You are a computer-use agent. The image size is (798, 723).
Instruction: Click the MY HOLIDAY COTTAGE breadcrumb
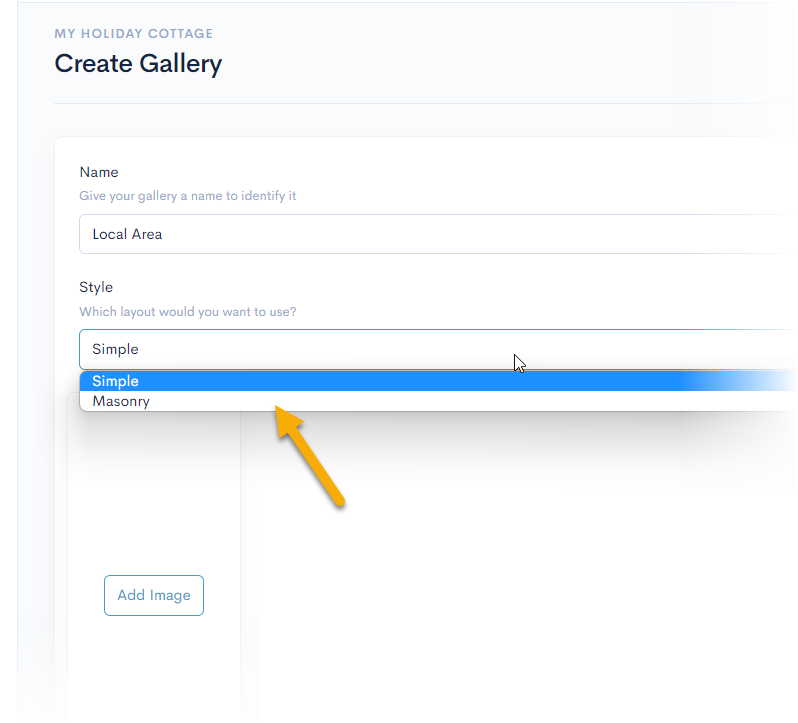pos(134,34)
